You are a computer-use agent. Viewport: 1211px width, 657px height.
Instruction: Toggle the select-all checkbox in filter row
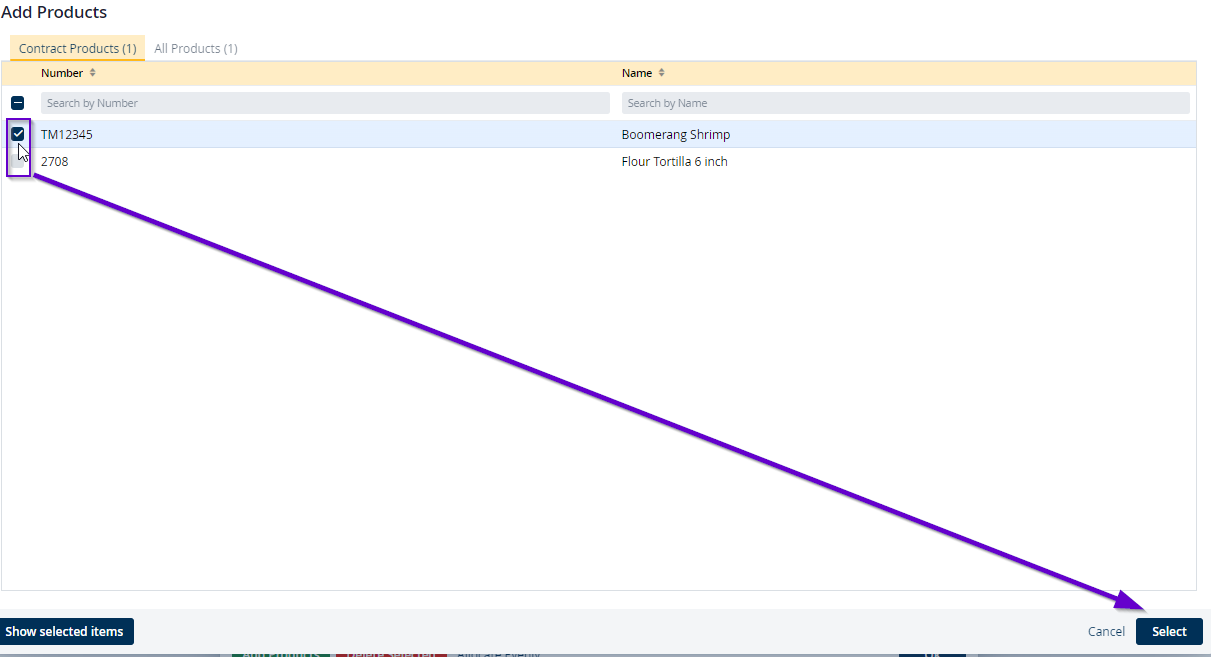tap(18, 103)
